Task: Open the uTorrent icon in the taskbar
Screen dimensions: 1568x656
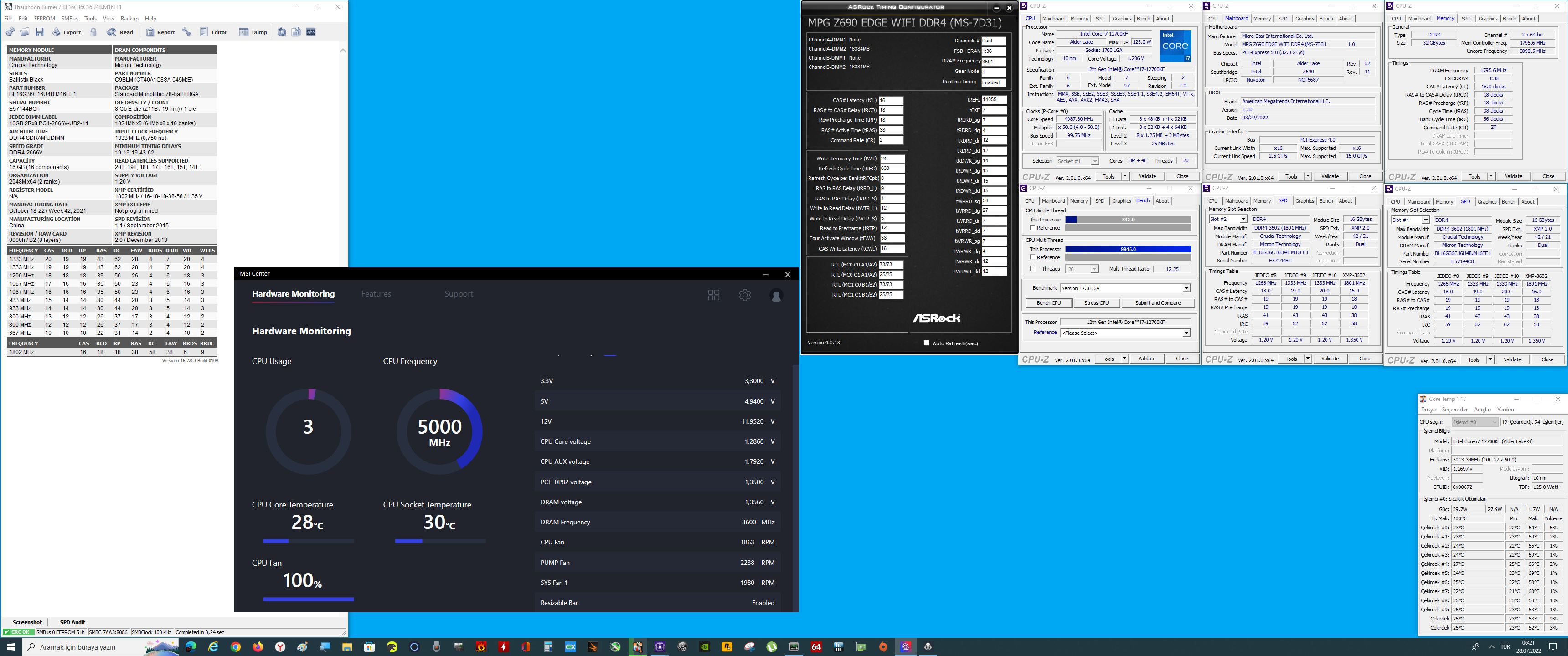Action: click(x=771, y=647)
